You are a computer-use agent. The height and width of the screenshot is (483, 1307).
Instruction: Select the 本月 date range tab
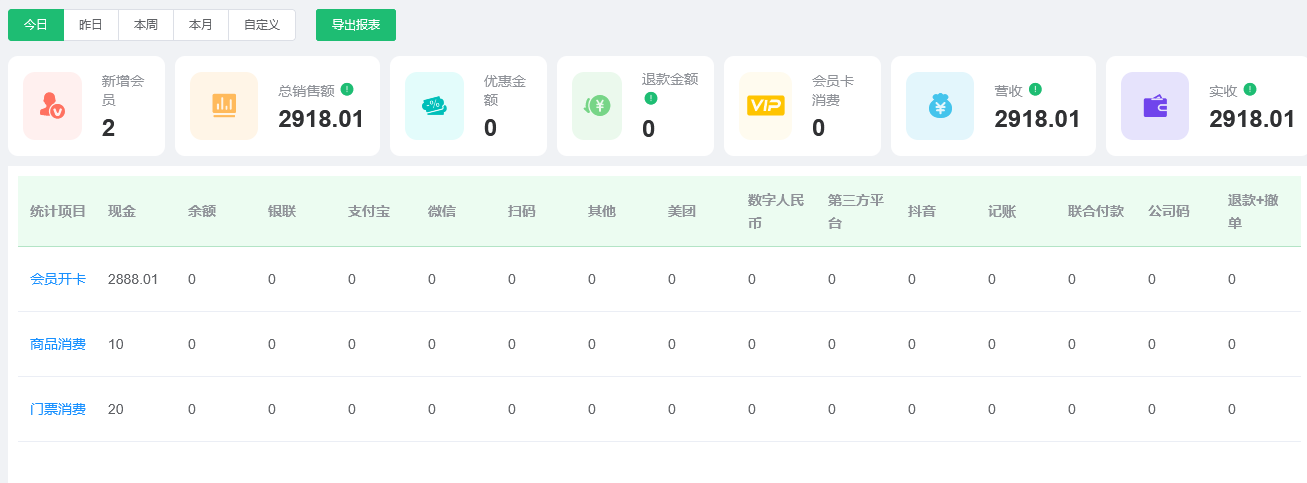(201, 25)
